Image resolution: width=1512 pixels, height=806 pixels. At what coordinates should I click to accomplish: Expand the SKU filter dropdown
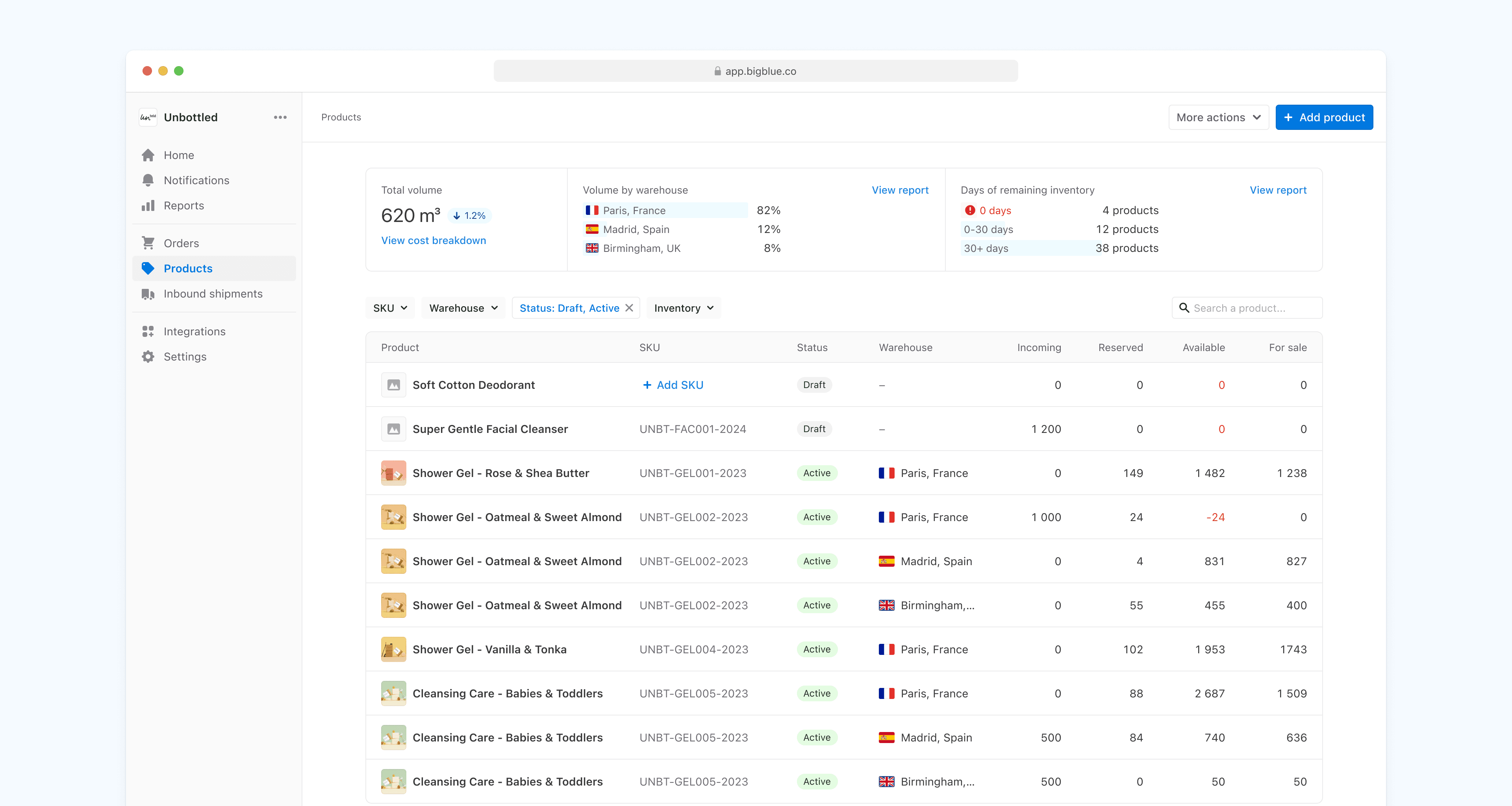[x=390, y=308]
